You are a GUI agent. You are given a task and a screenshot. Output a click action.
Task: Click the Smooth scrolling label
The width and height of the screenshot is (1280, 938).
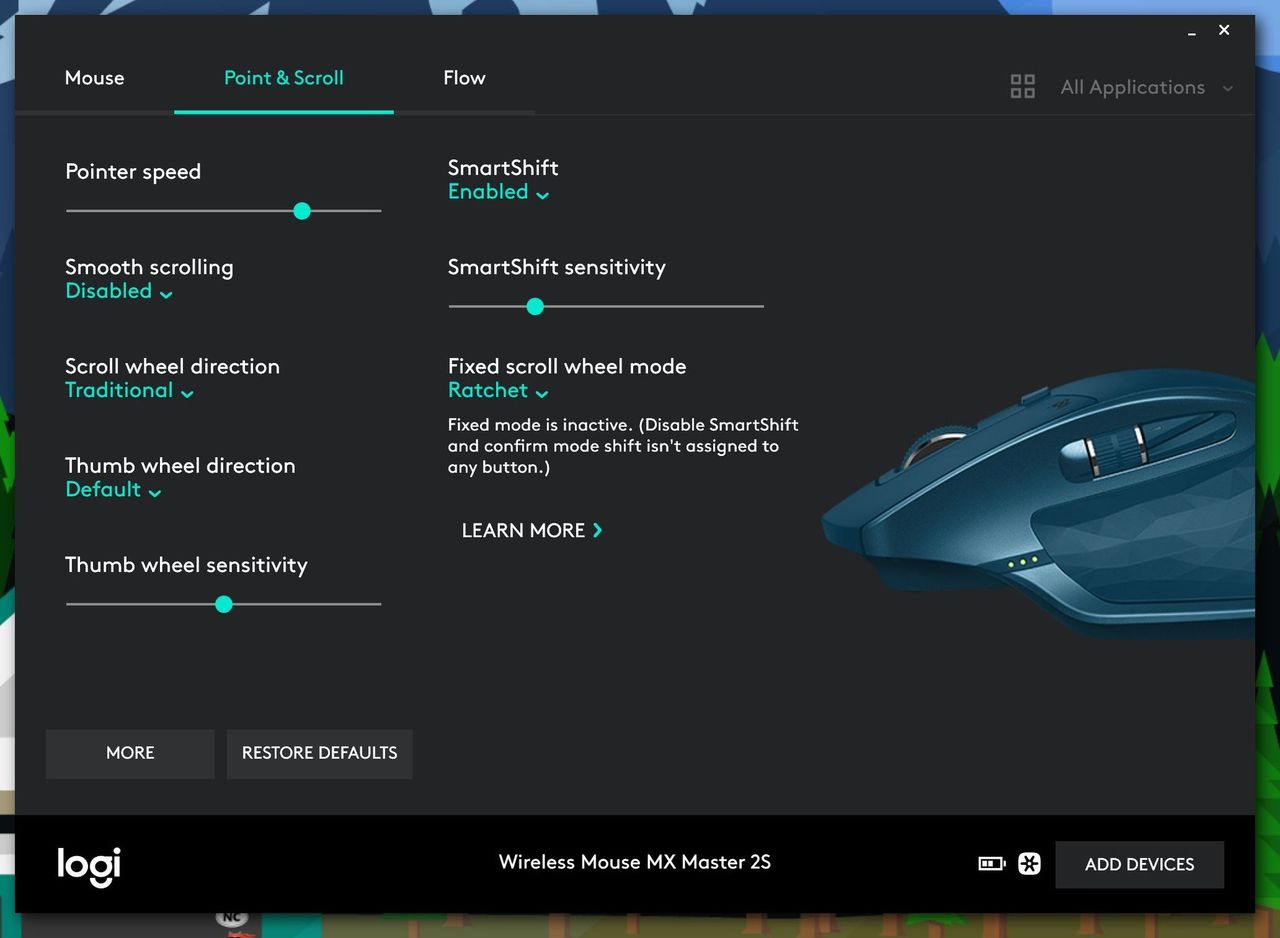(149, 267)
